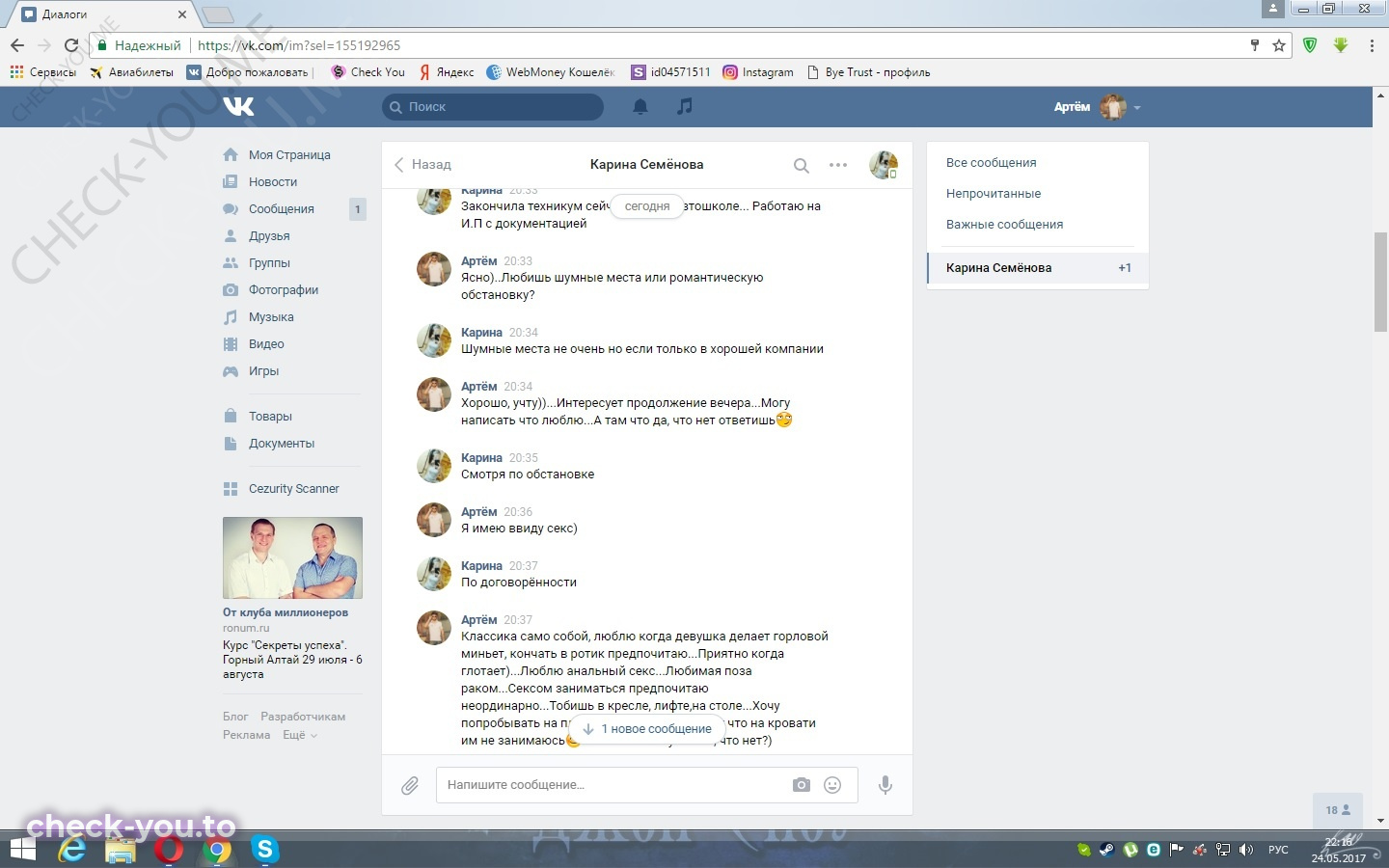Open the Разработчикам footer link
The image size is (1389, 868).
point(303,717)
